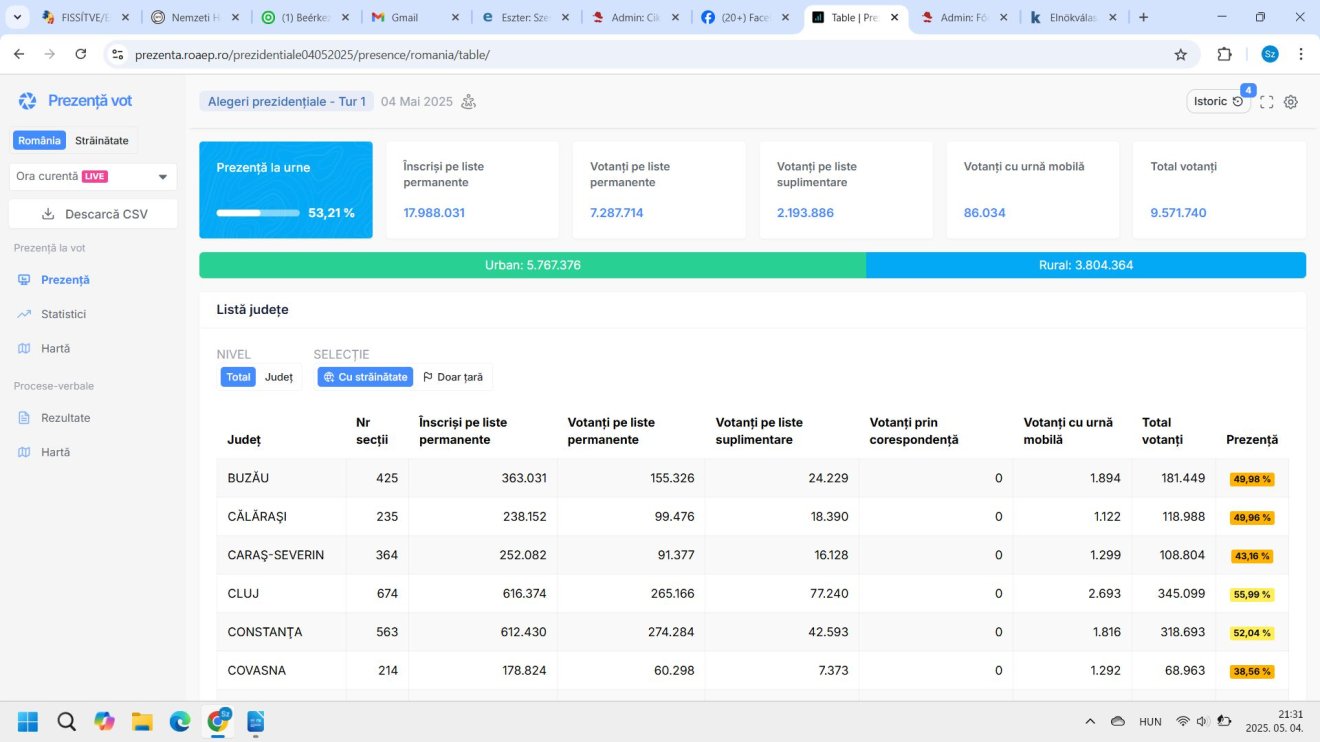Close the Table | Prezență browser tab
The width and height of the screenshot is (1320, 742).
[894, 17]
